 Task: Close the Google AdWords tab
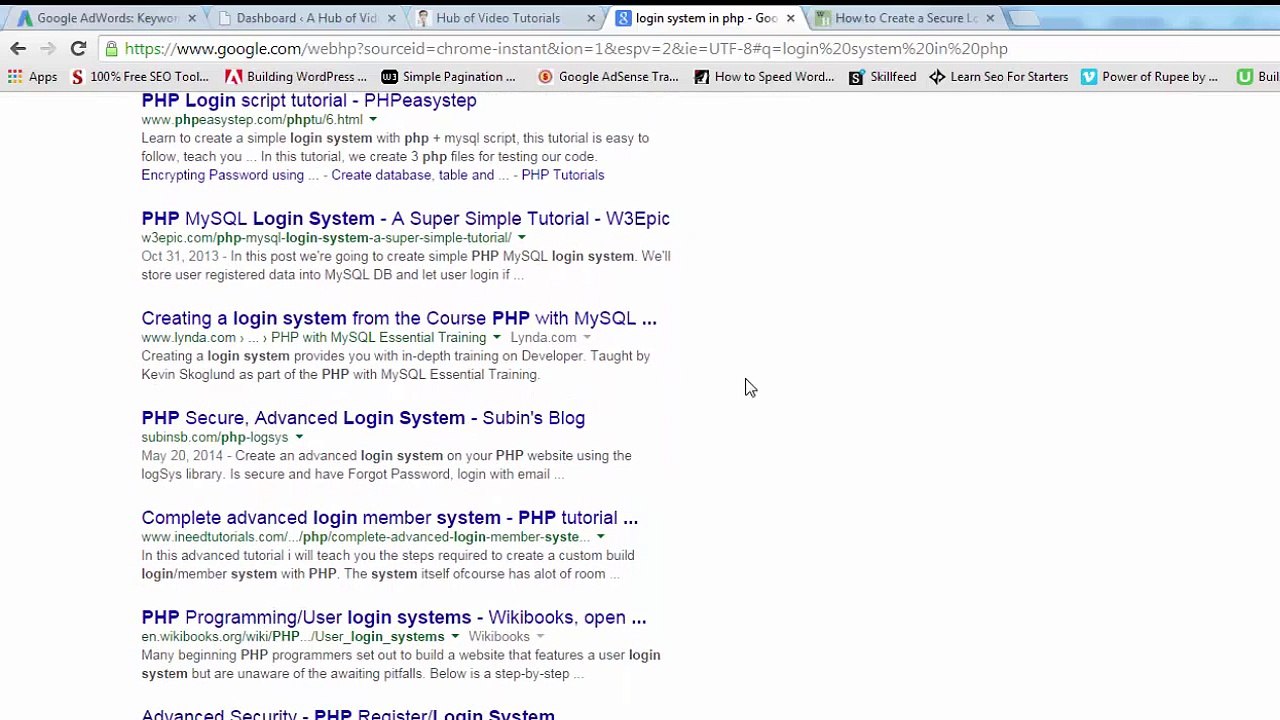coord(191,18)
